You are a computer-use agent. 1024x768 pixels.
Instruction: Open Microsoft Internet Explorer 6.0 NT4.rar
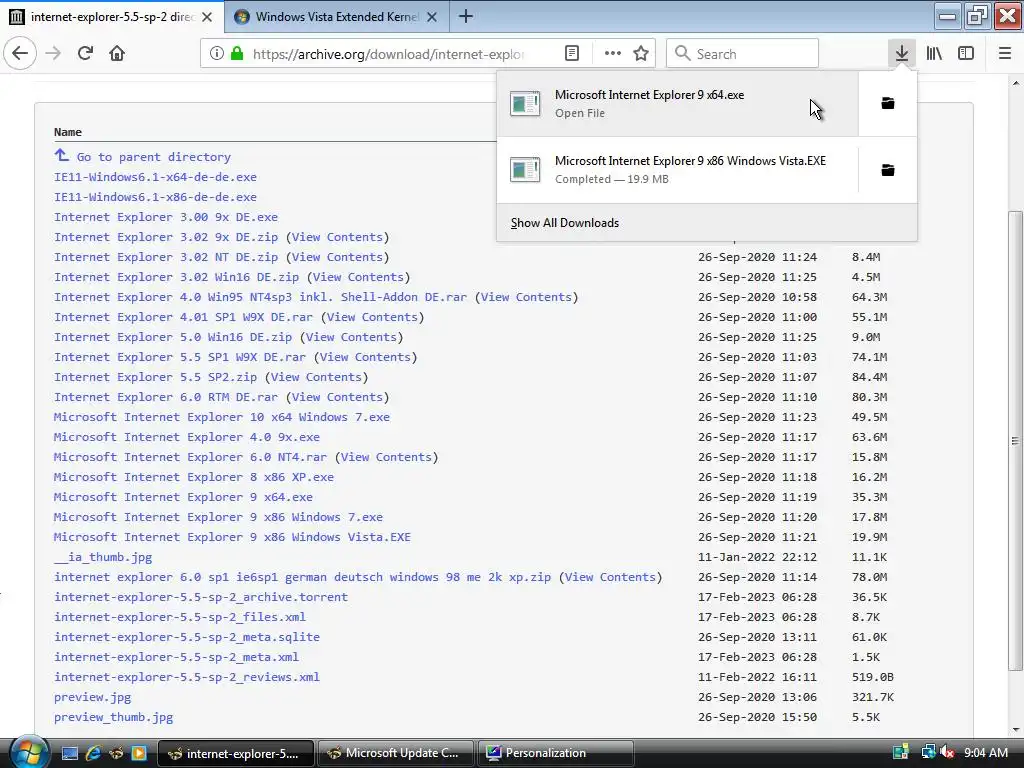[190, 457]
